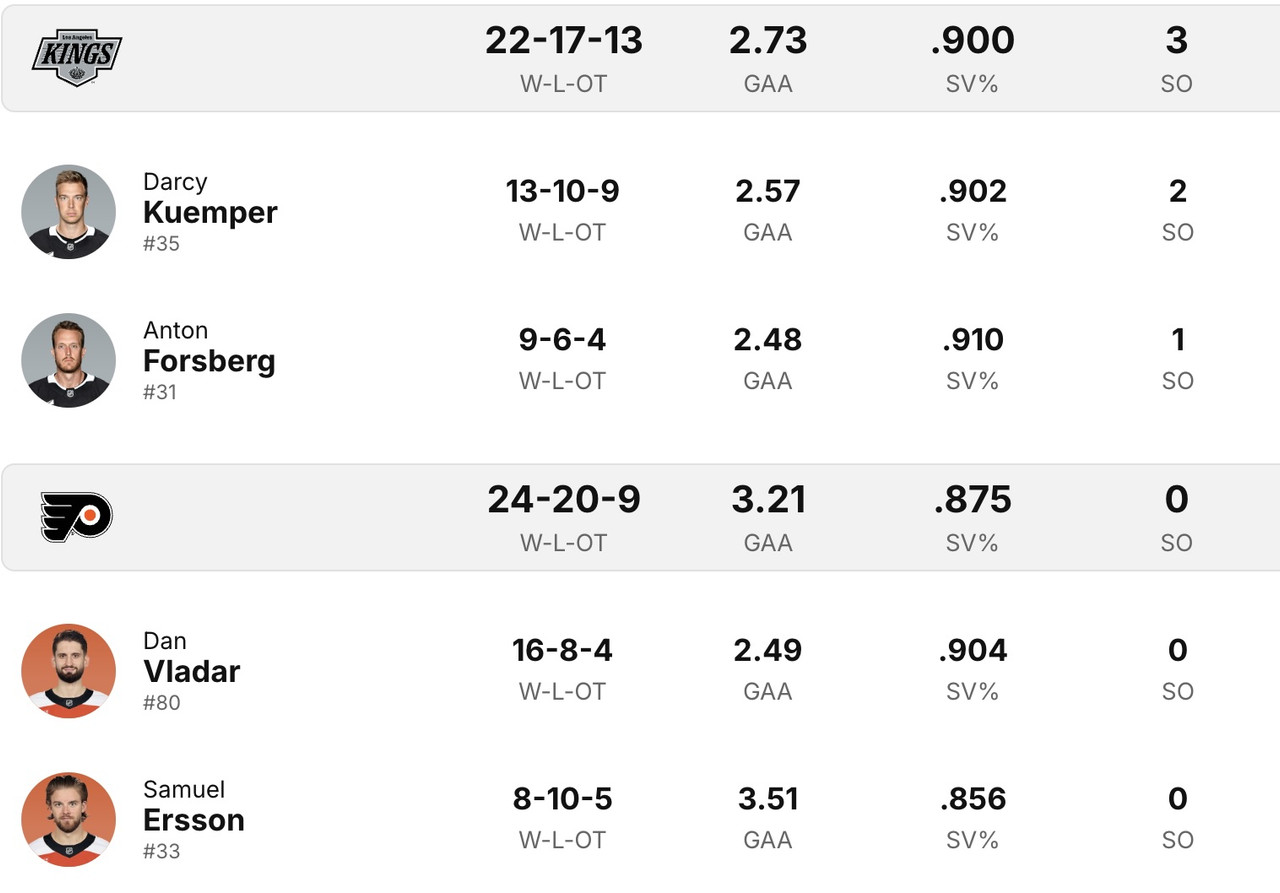Open Dan Vladar's headshot photo

coord(68,671)
